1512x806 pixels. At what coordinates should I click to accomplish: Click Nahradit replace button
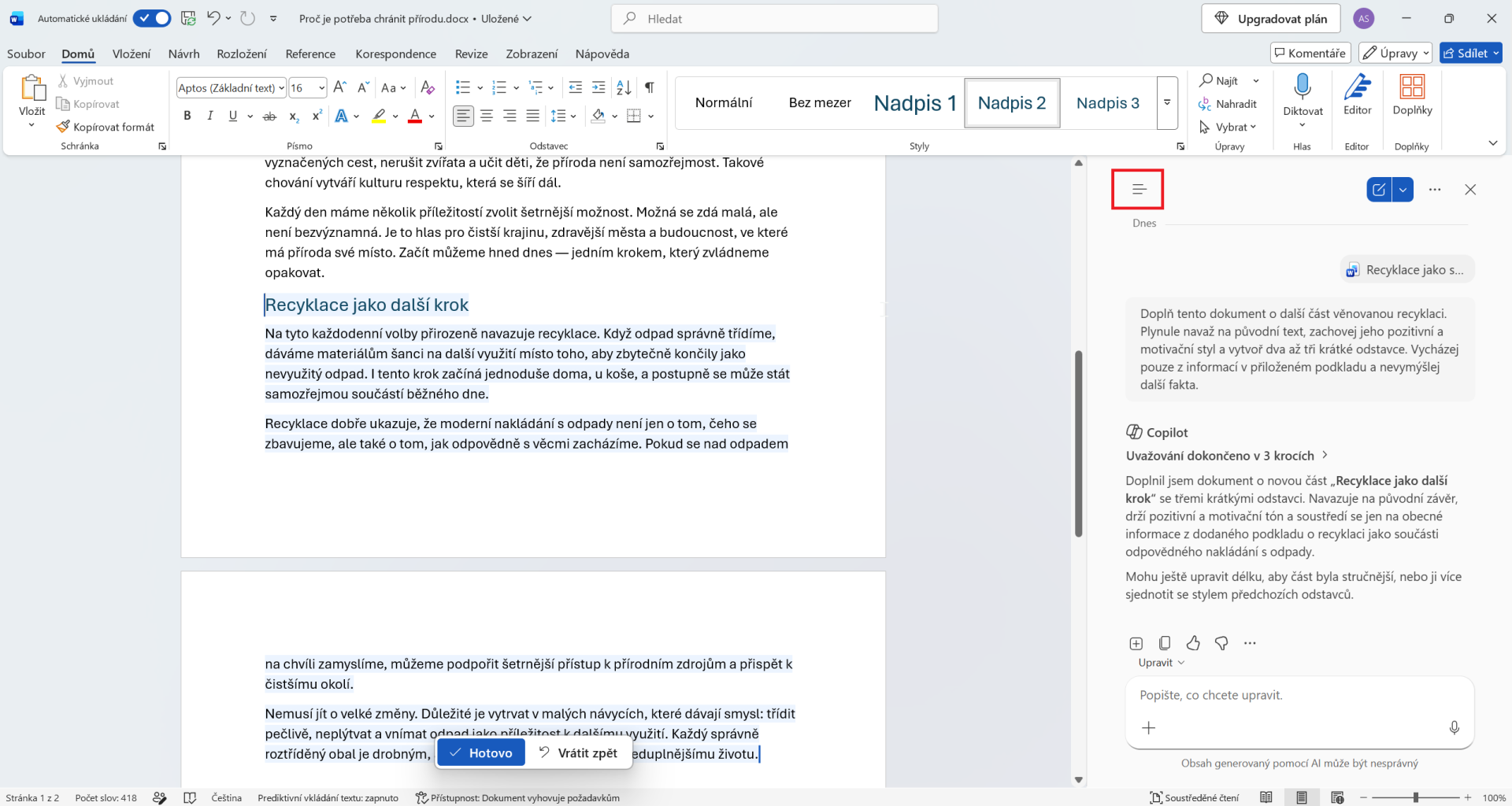[x=1228, y=104]
